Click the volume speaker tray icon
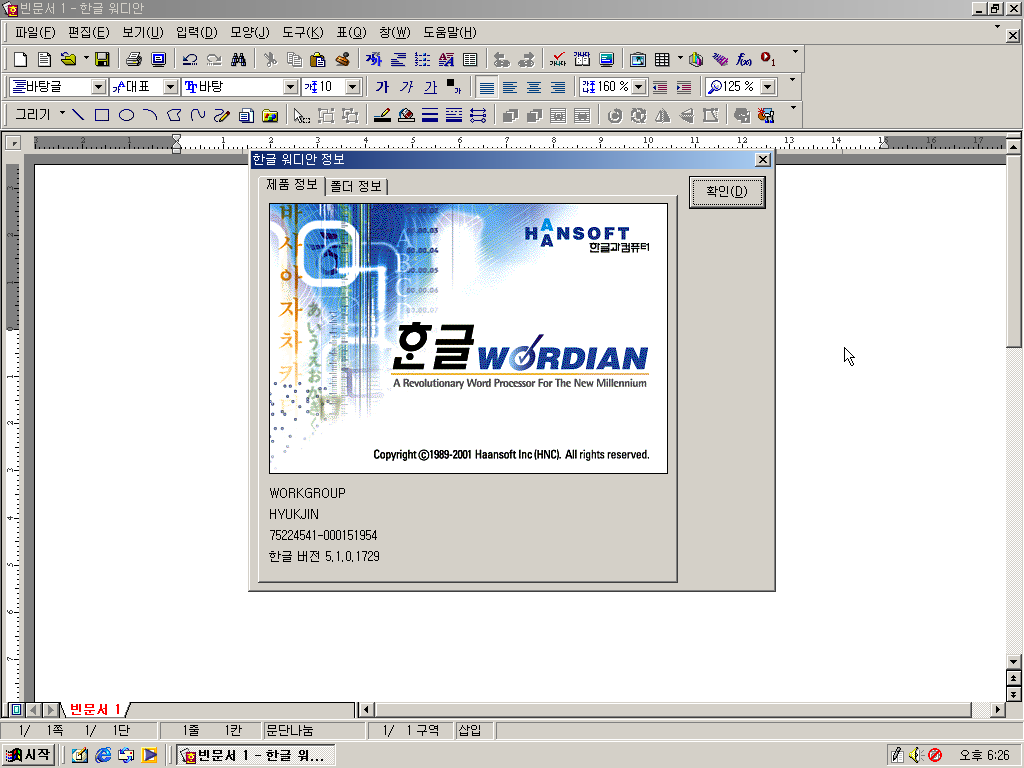The image size is (1024, 768). point(916,756)
